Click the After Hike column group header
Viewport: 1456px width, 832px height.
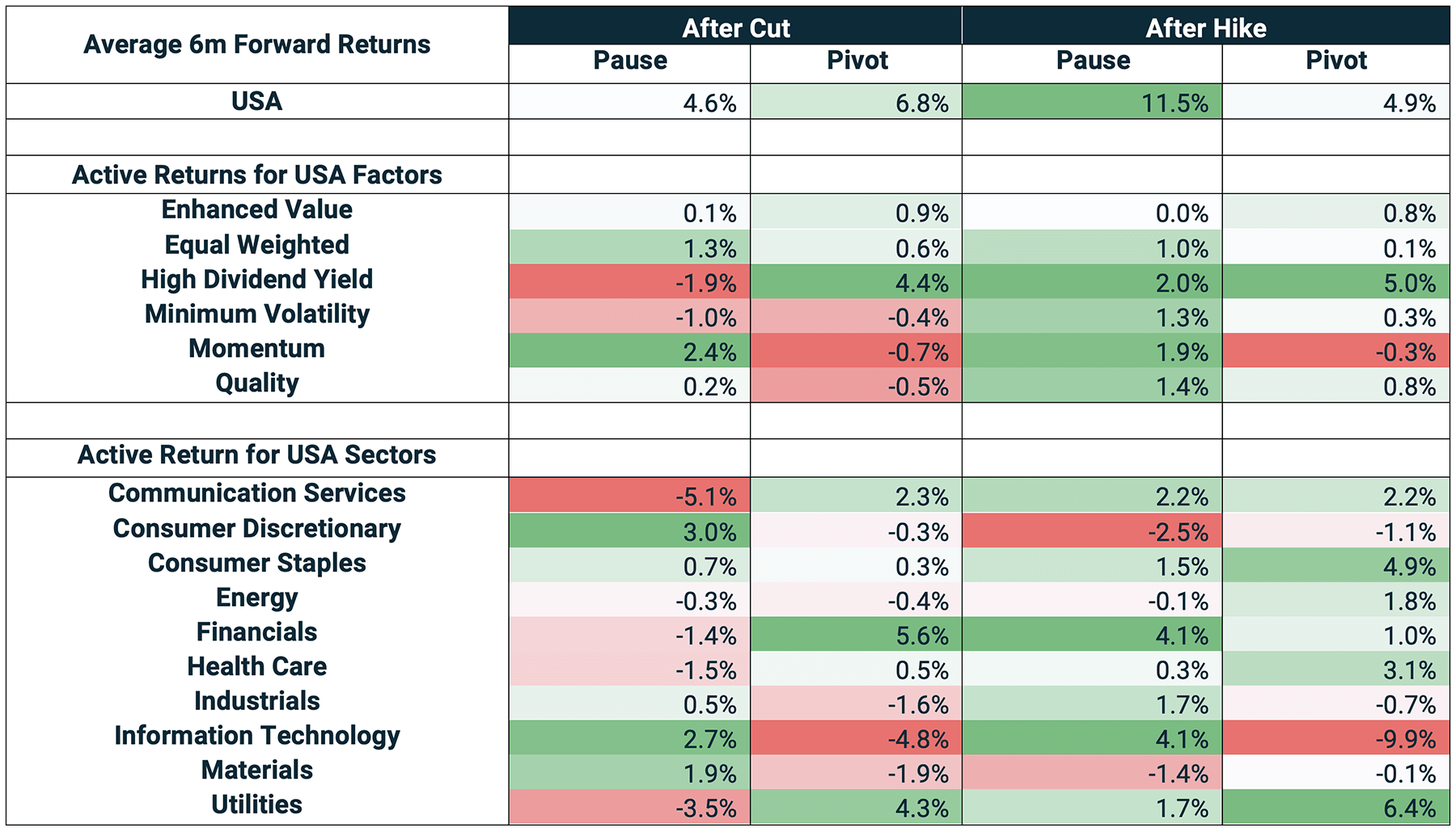pyautogui.click(x=1205, y=27)
